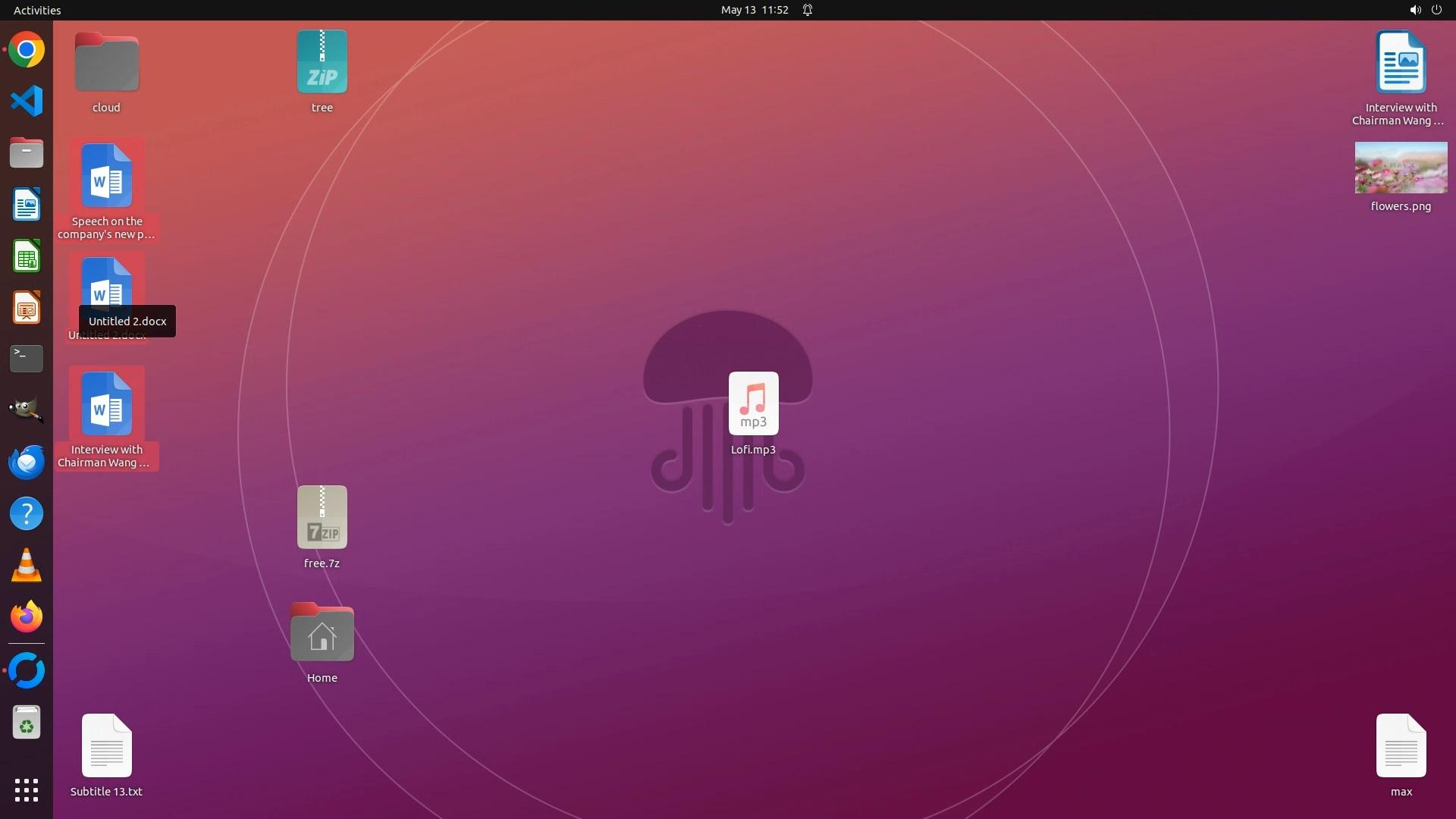Click the Help question mark icon
Viewport: 1456px width, 819px height.
pos(27,514)
